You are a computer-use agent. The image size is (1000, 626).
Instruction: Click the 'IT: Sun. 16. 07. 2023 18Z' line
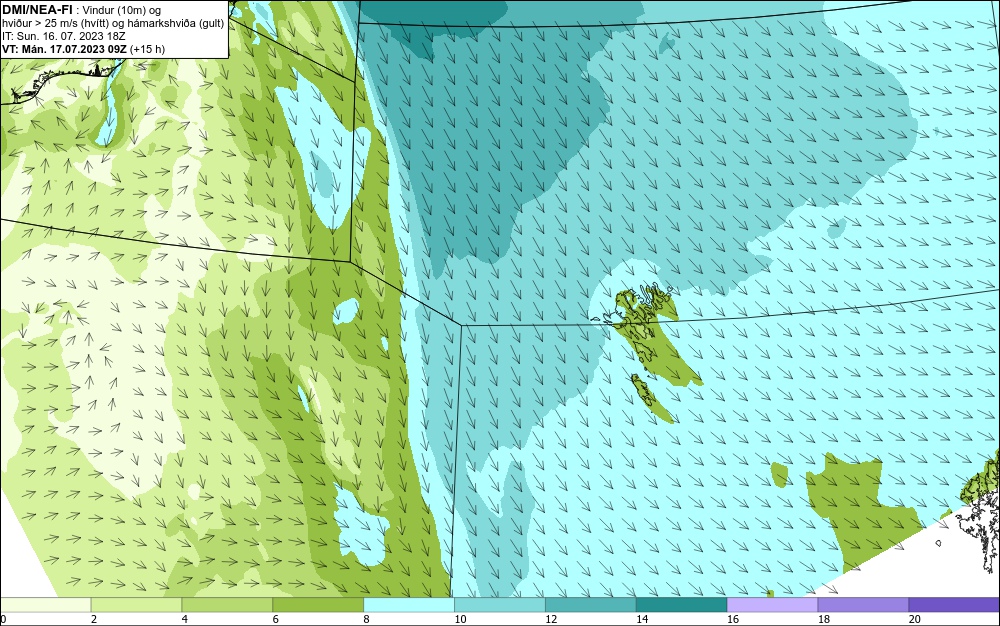point(64,36)
